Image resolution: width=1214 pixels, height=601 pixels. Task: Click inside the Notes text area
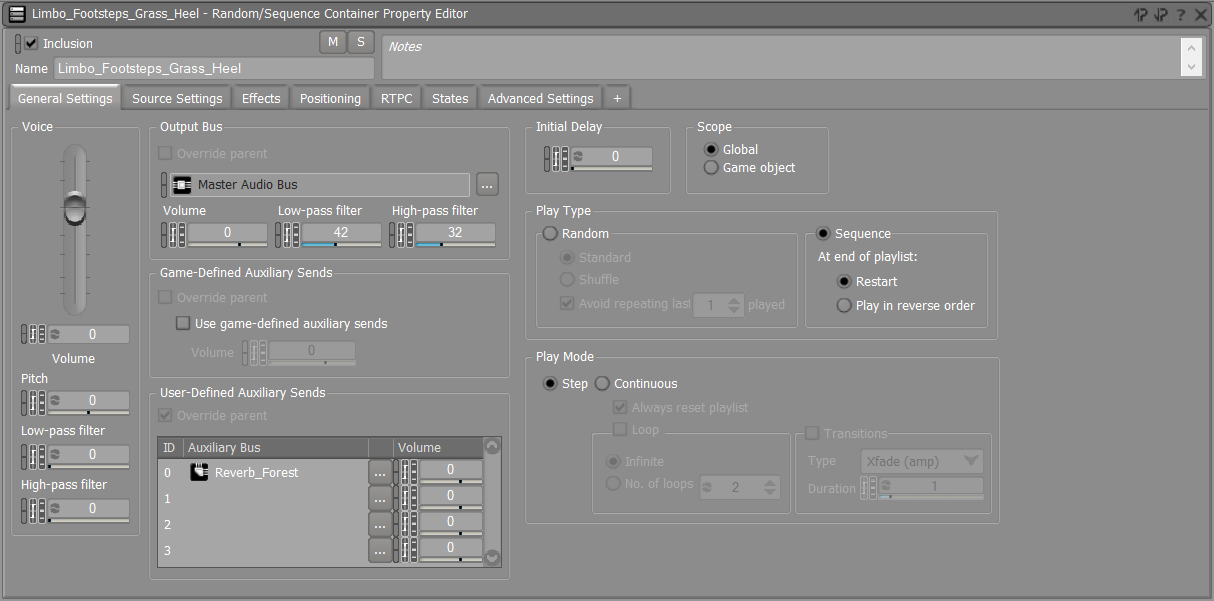click(x=781, y=56)
